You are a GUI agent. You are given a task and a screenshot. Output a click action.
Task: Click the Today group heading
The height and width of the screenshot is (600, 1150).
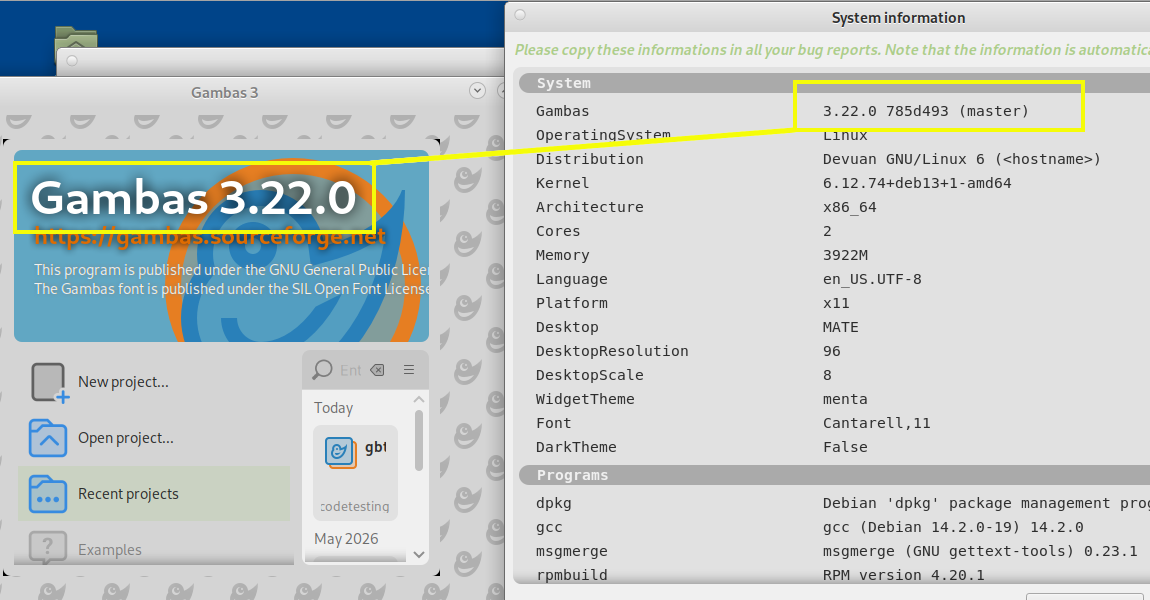[334, 408]
